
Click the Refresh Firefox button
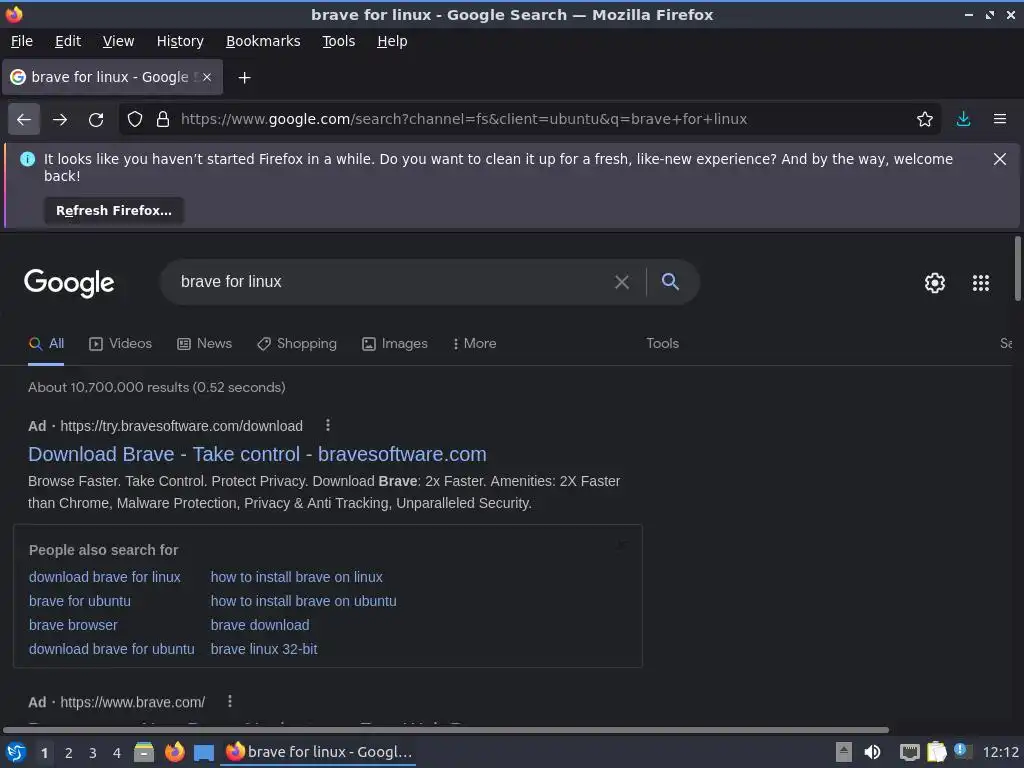pos(114,211)
